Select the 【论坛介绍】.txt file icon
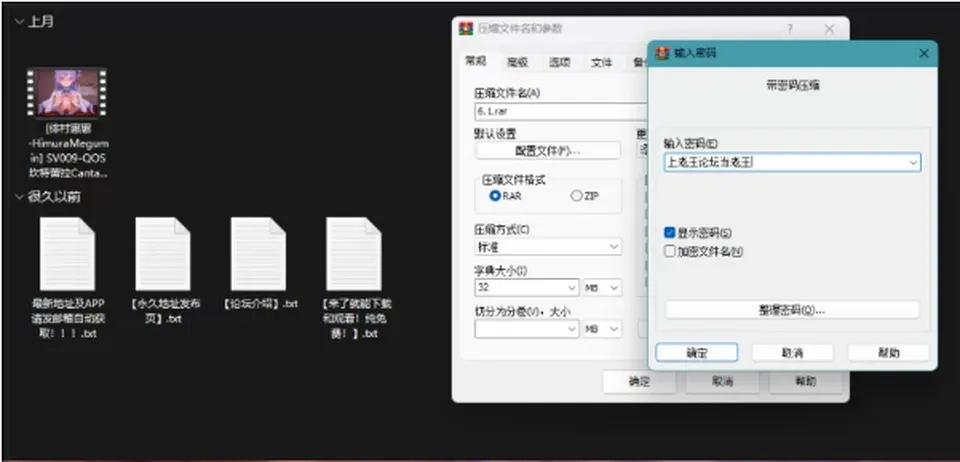The image size is (960, 462). (x=258, y=254)
